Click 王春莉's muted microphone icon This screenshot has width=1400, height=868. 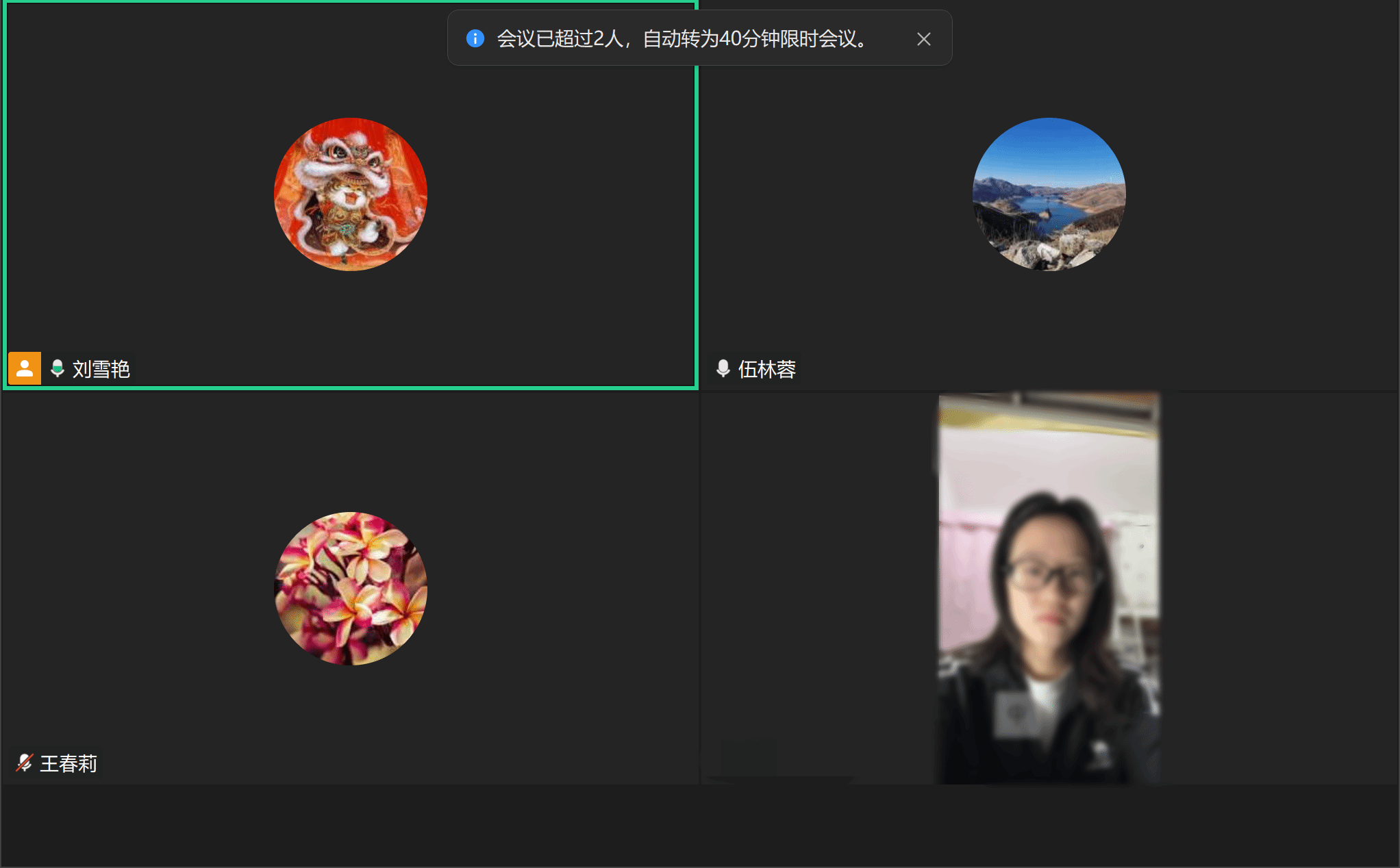pos(25,763)
